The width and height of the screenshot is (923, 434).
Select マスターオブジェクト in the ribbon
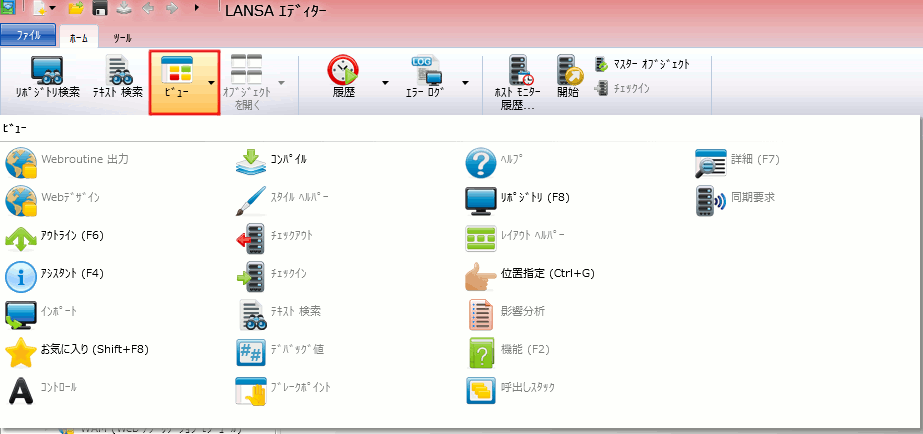[642, 64]
